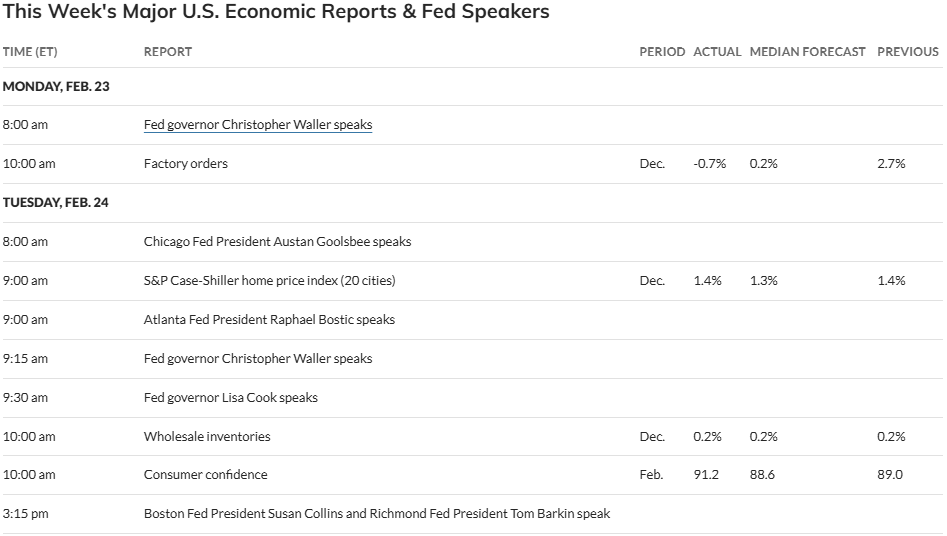Click the page title about Economic Reports

276,13
